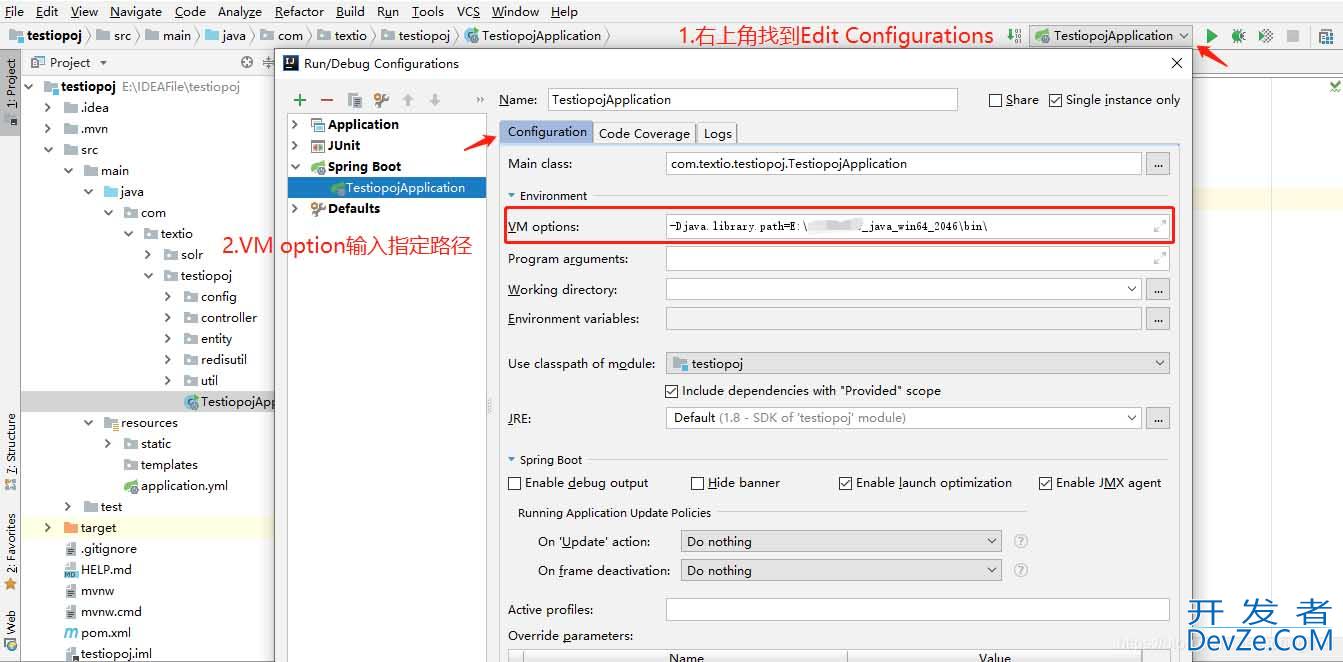Collapse the Spring Boot settings section
Image resolution: width=1343 pixels, height=662 pixels.
coord(512,460)
